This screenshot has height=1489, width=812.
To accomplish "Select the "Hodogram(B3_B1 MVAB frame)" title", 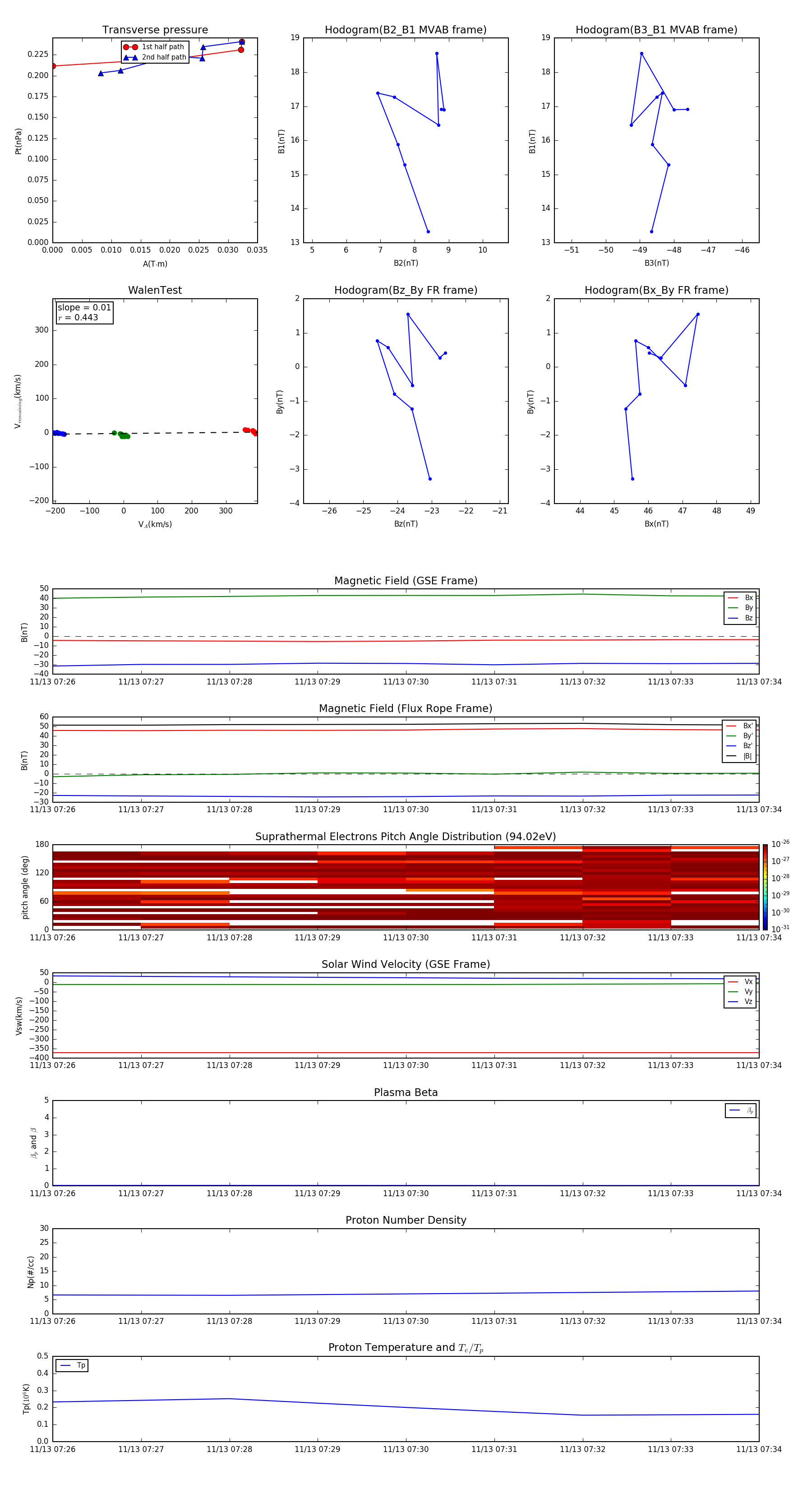I will click(x=656, y=30).
